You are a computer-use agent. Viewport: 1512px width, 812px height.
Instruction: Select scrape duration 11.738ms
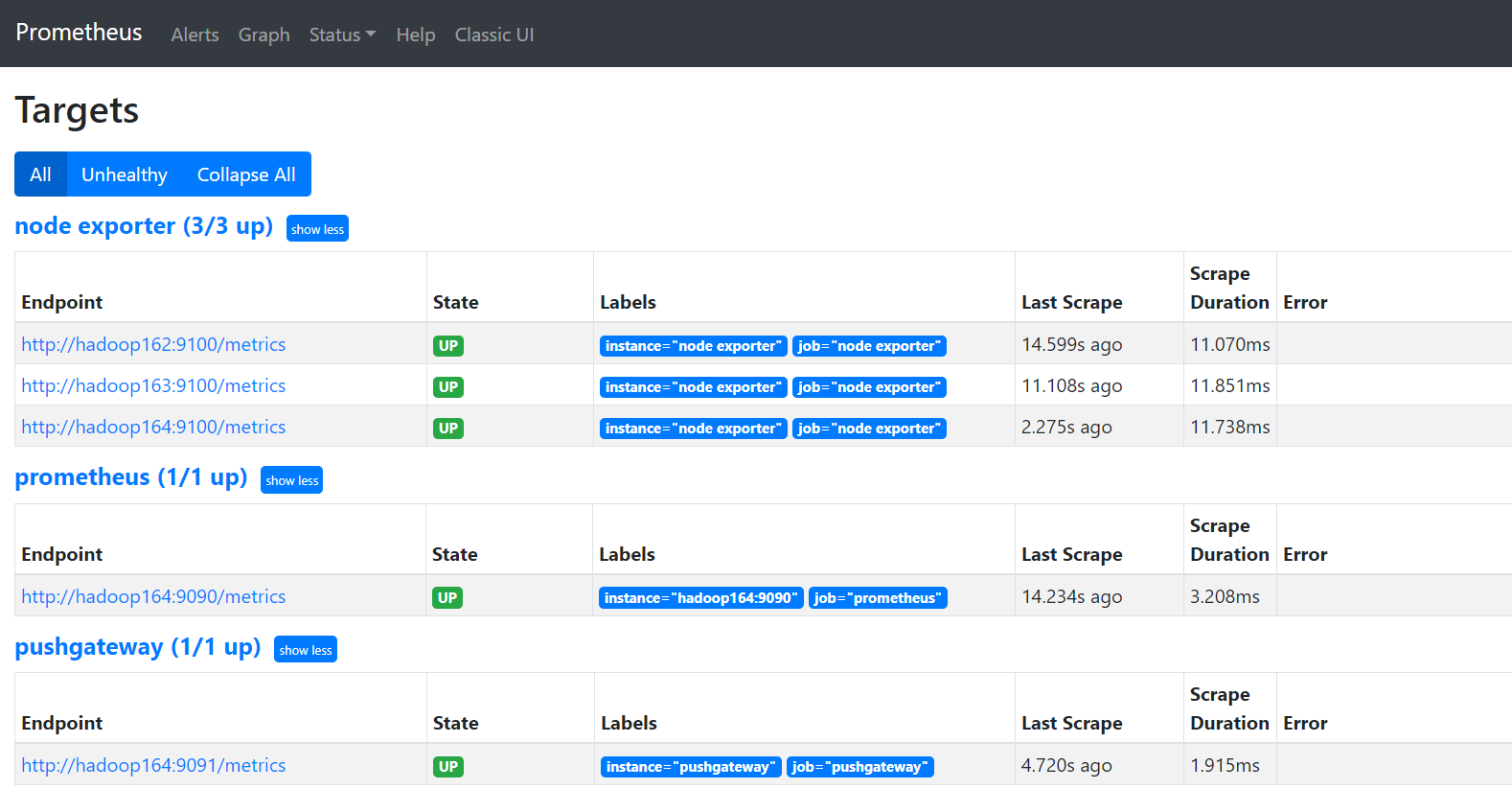tap(1230, 427)
